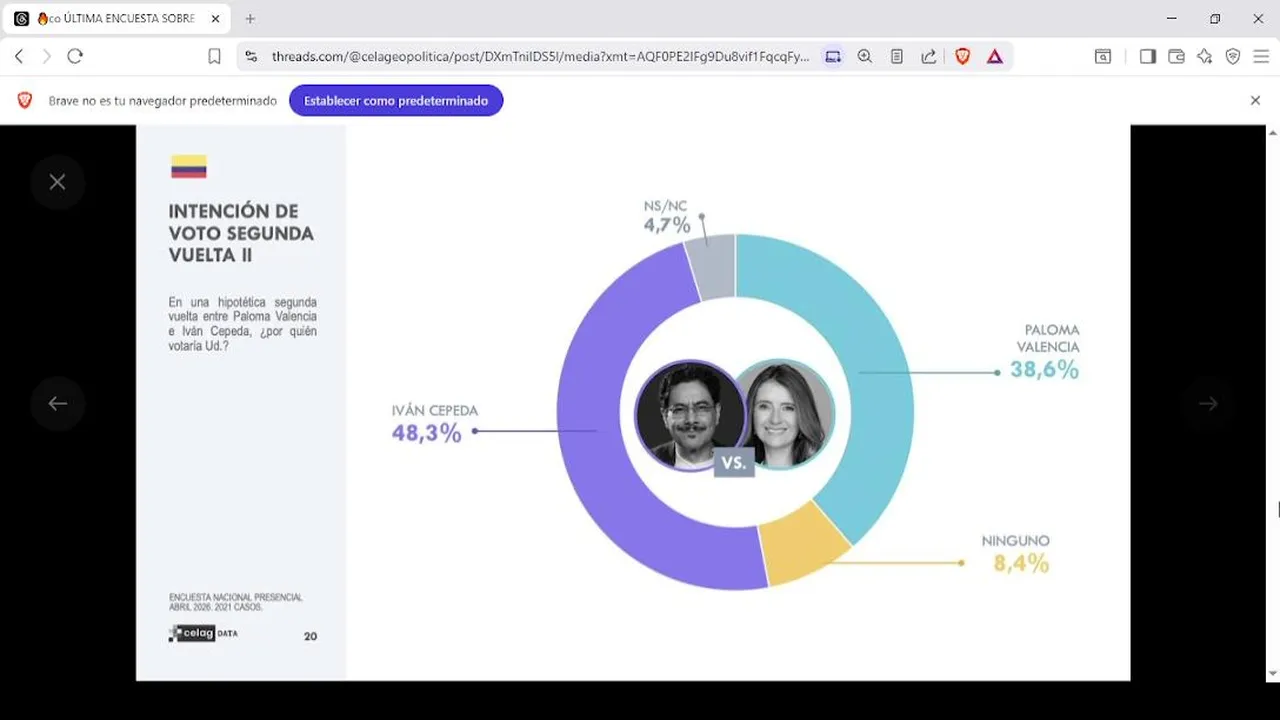This screenshot has width=1280, height=720.
Task: Open site settings icon in address bar
Action: point(251,57)
